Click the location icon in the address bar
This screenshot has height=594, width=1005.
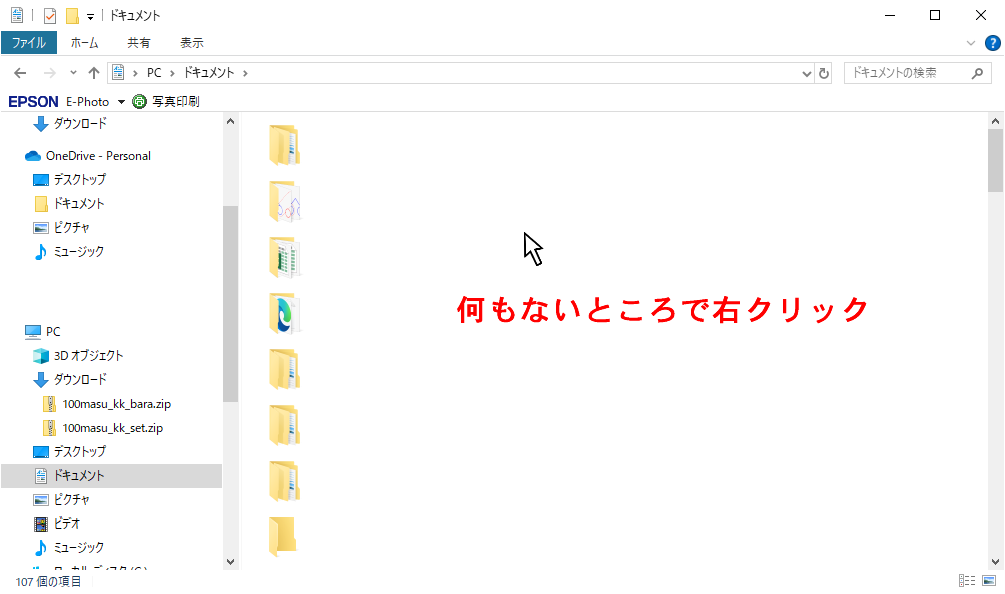pos(118,72)
